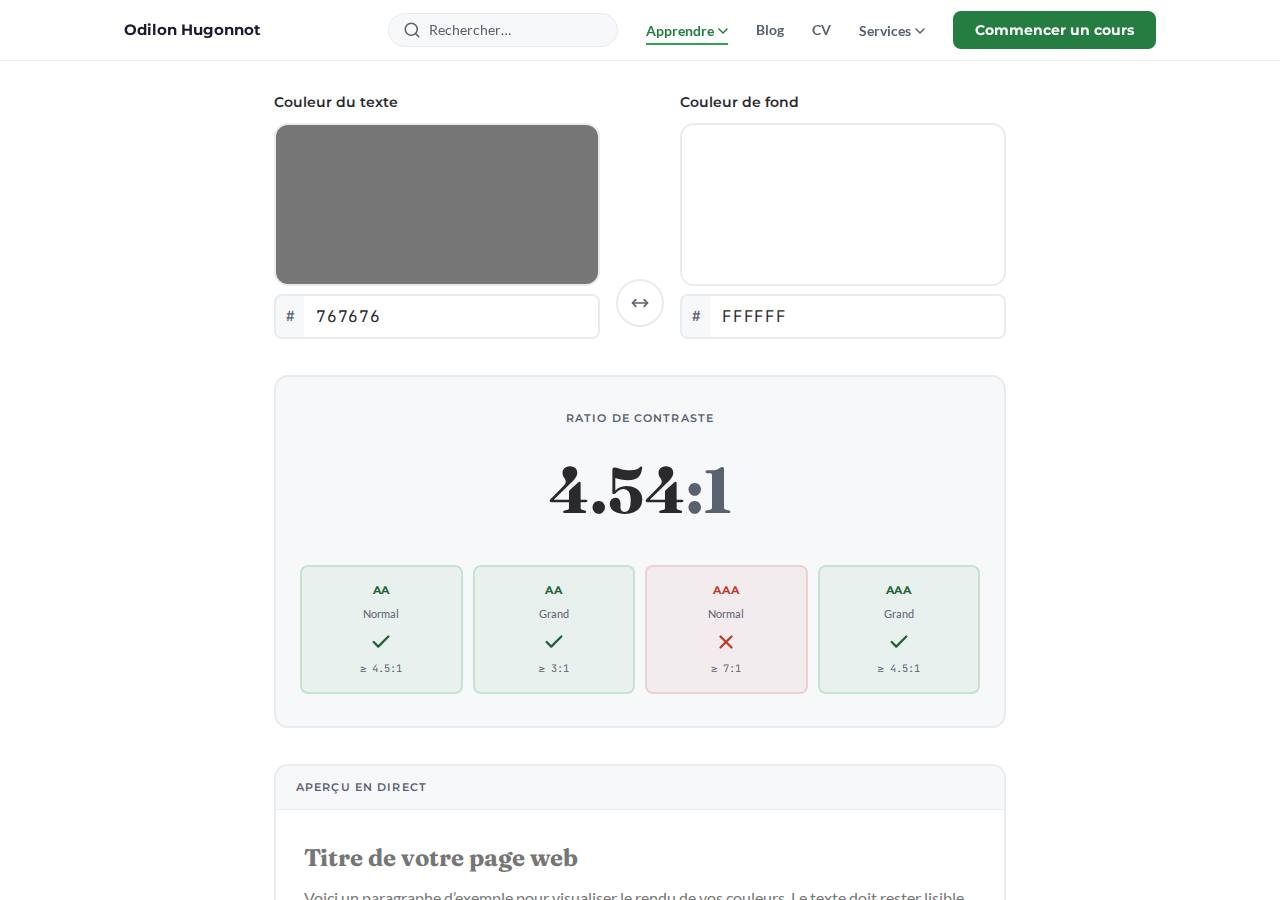Edit the text color hex 767676 field

(451, 316)
